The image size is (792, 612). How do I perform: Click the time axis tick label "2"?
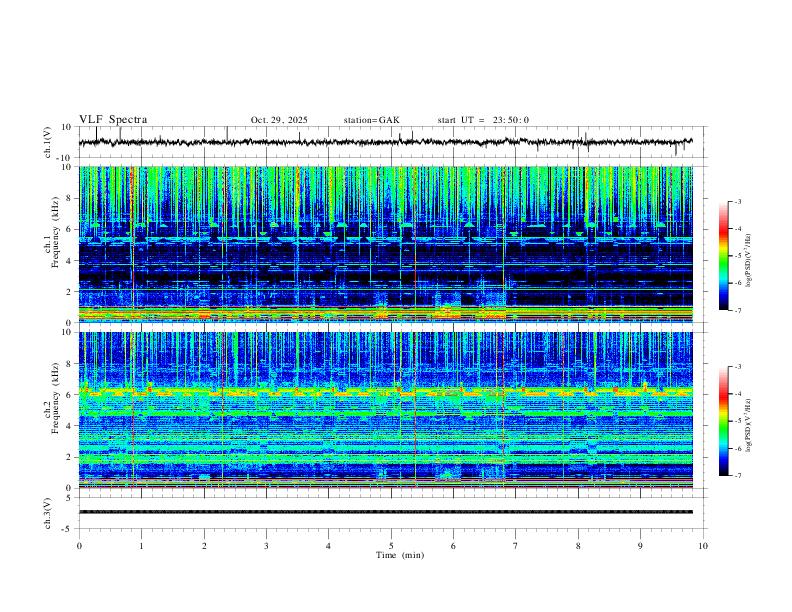pos(204,546)
